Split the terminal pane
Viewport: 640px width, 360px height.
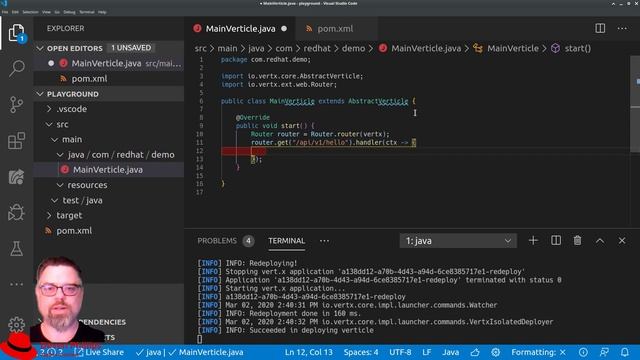click(x=556, y=240)
